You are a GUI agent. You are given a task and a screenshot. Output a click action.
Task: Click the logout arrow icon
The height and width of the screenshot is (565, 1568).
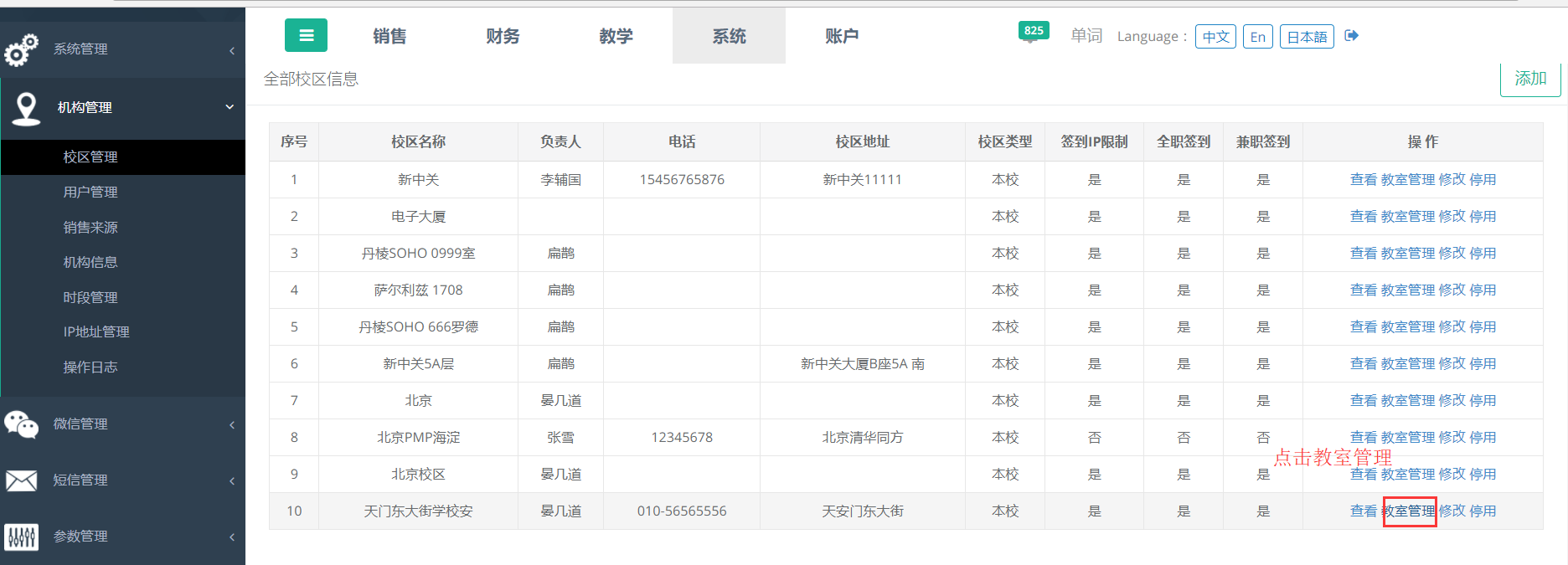[x=1351, y=35]
